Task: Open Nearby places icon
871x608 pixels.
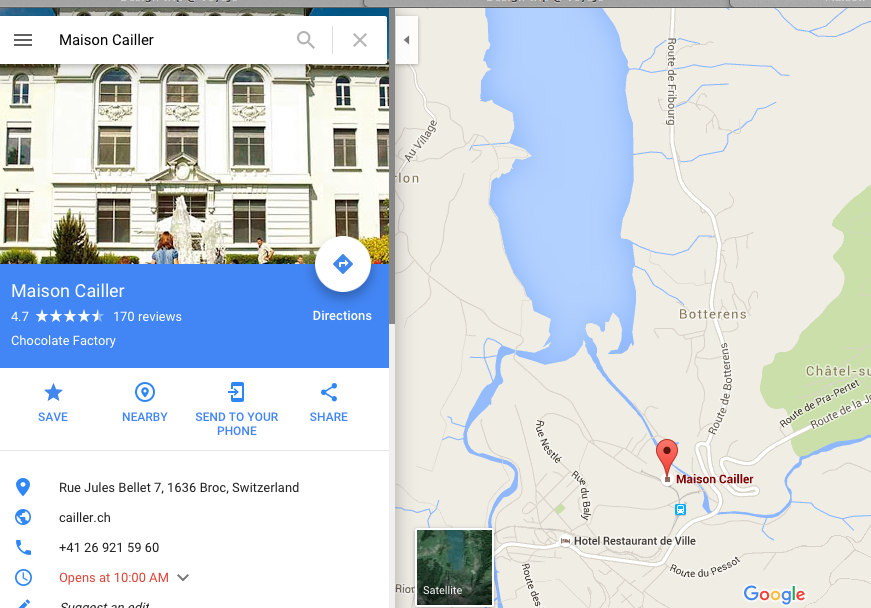Action: tap(145, 393)
